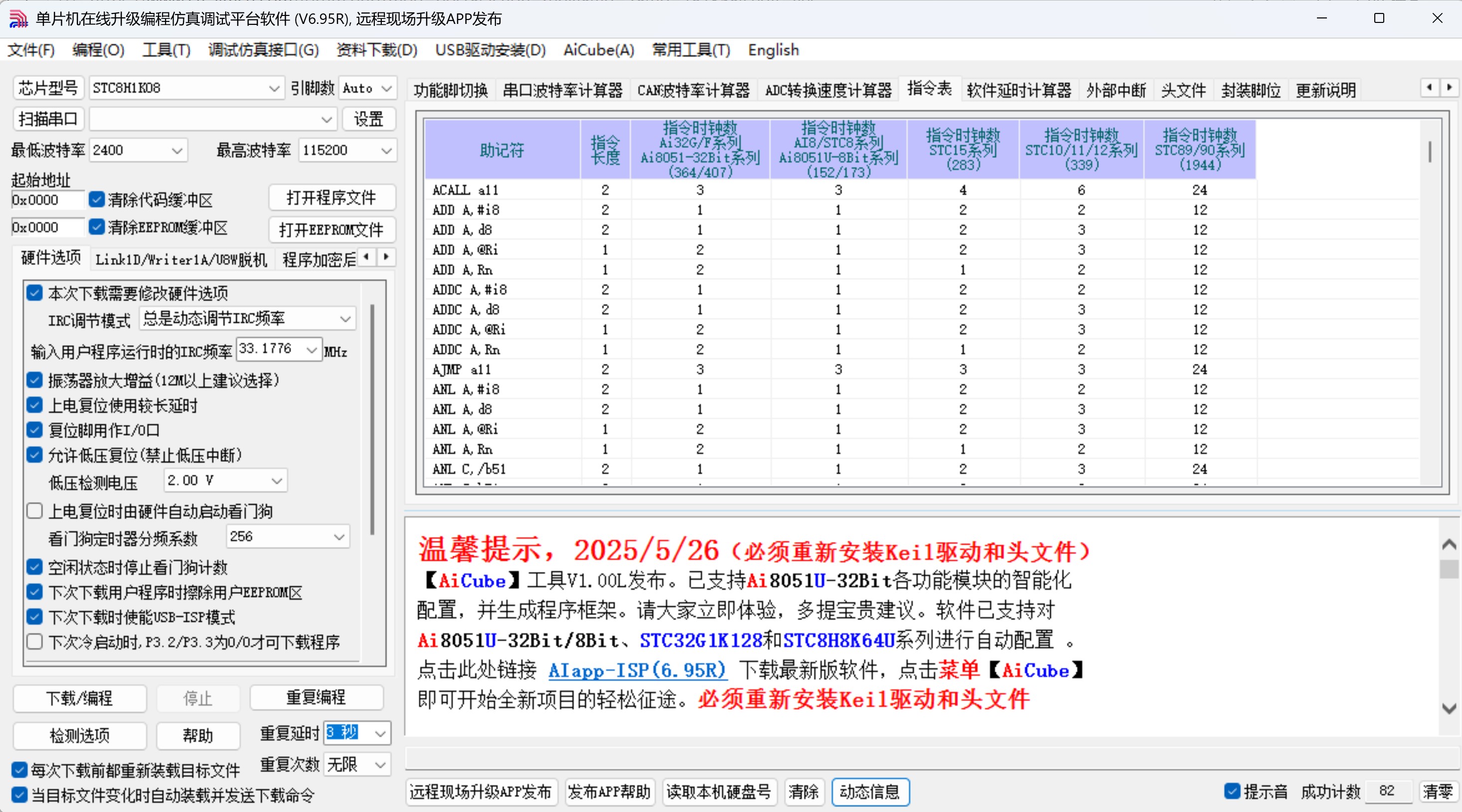Switch to 软件延时计算器 tab

tap(1019, 90)
